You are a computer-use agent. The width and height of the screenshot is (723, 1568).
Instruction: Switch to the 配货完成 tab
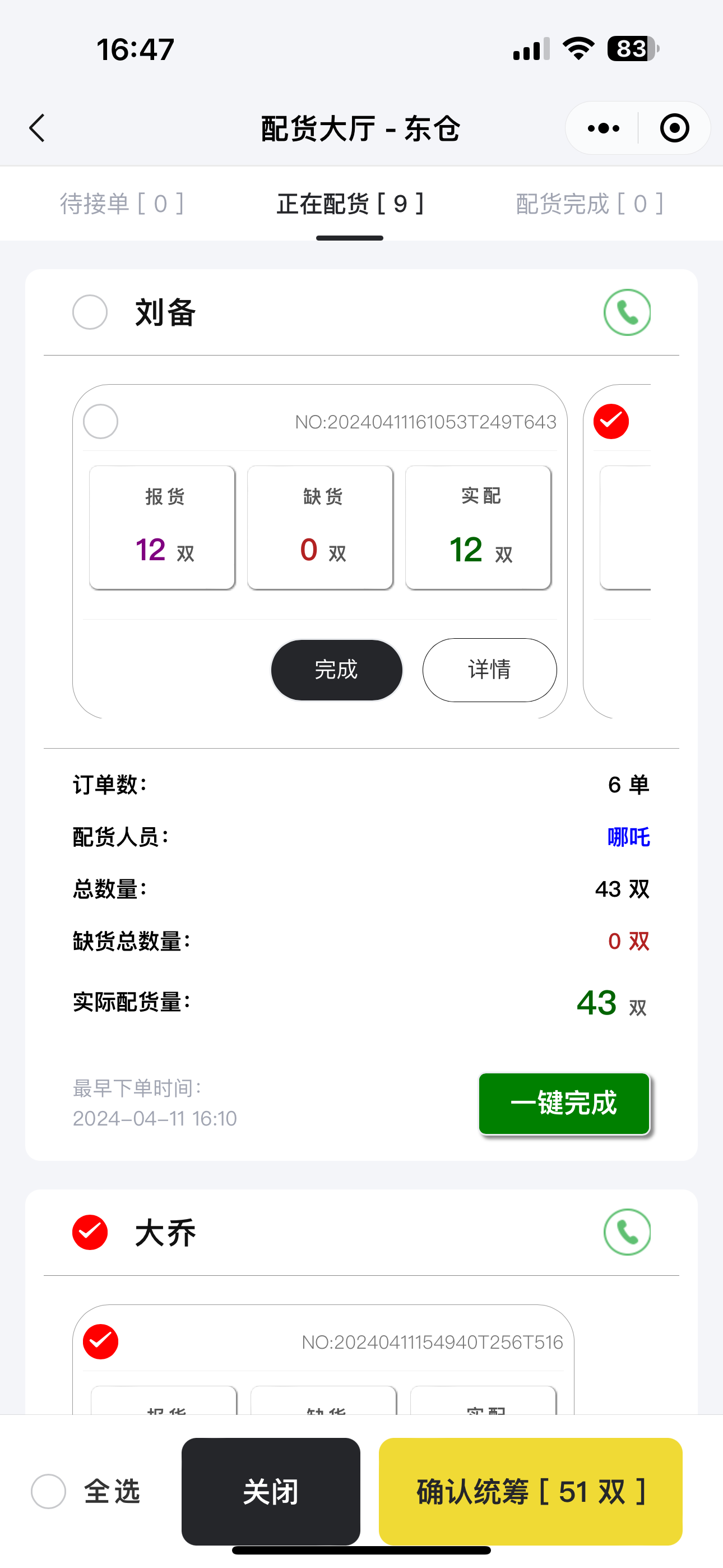click(x=589, y=204)
